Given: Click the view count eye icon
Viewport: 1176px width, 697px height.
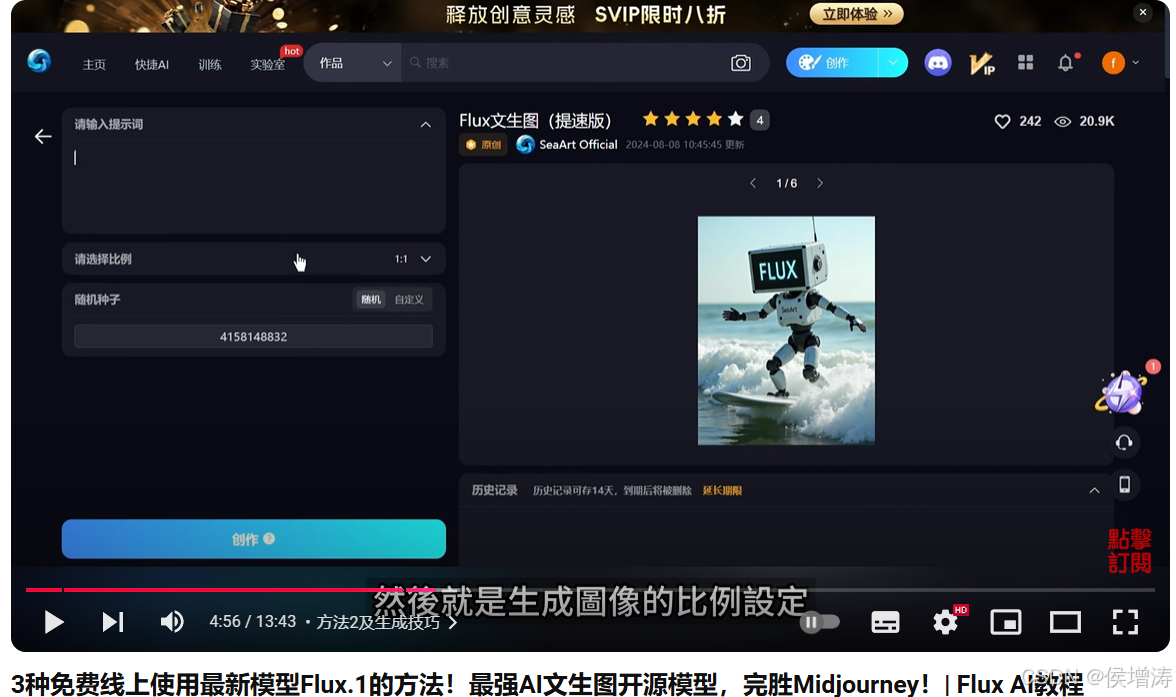Looking at the screenshot, I should pos(1062,122).
